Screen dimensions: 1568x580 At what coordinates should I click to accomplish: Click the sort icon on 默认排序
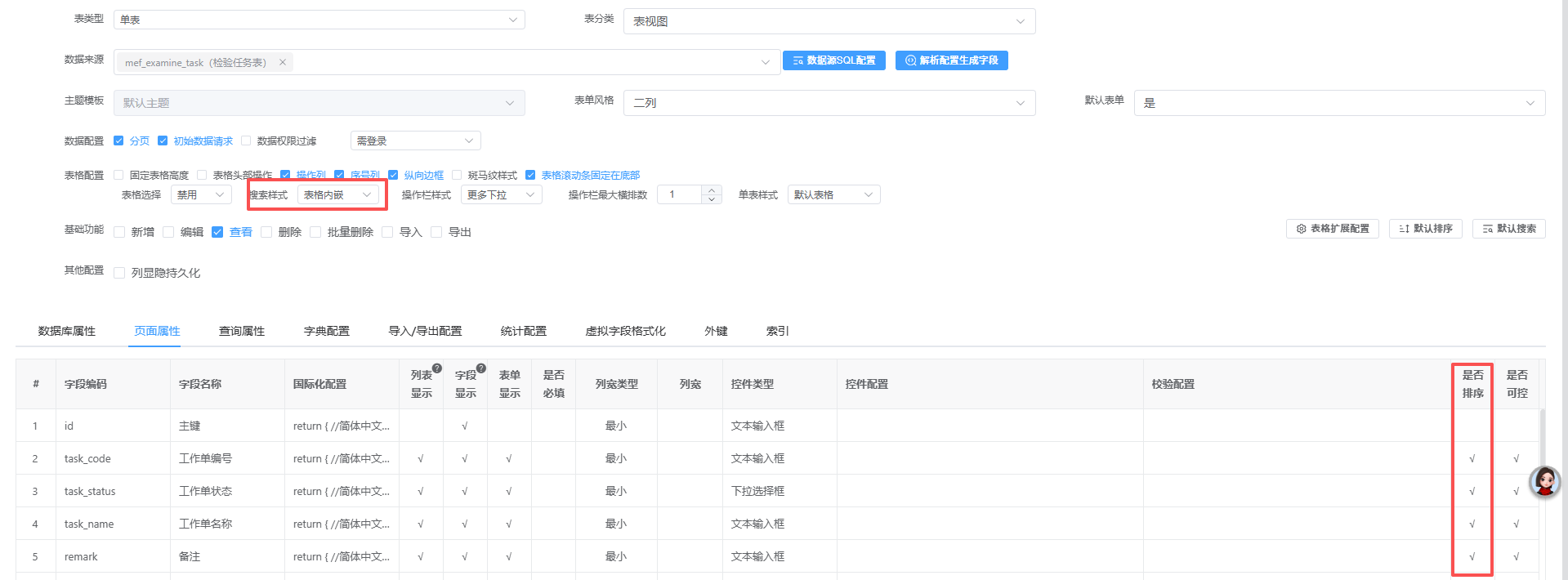coord(1404,229)
